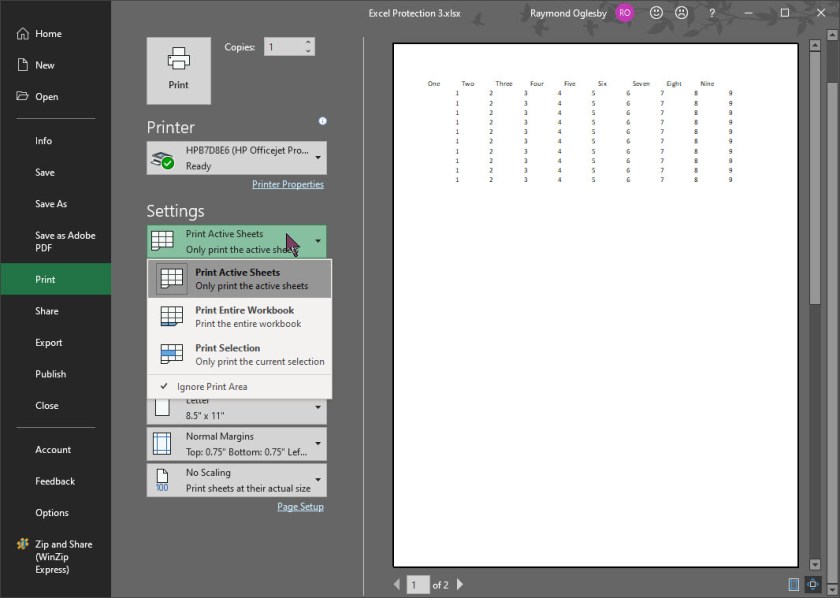Click the No Scaling page icon
Viewport: 840px width, 598px height.
[x=163, y=479]
